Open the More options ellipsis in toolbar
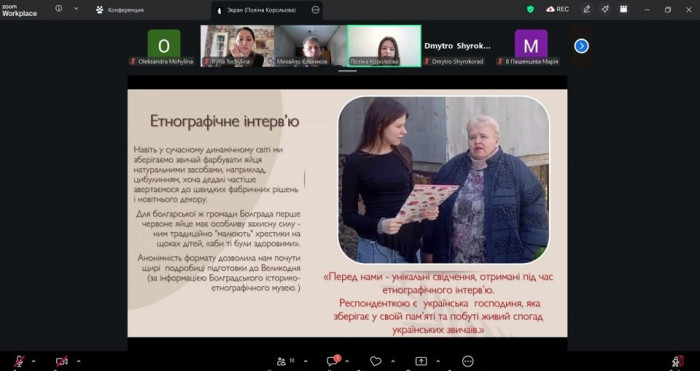 pos(467,361)
